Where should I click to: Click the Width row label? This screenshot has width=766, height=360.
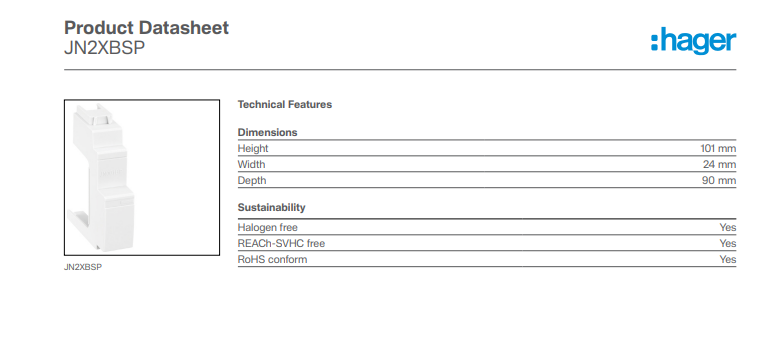coord(252,165)
